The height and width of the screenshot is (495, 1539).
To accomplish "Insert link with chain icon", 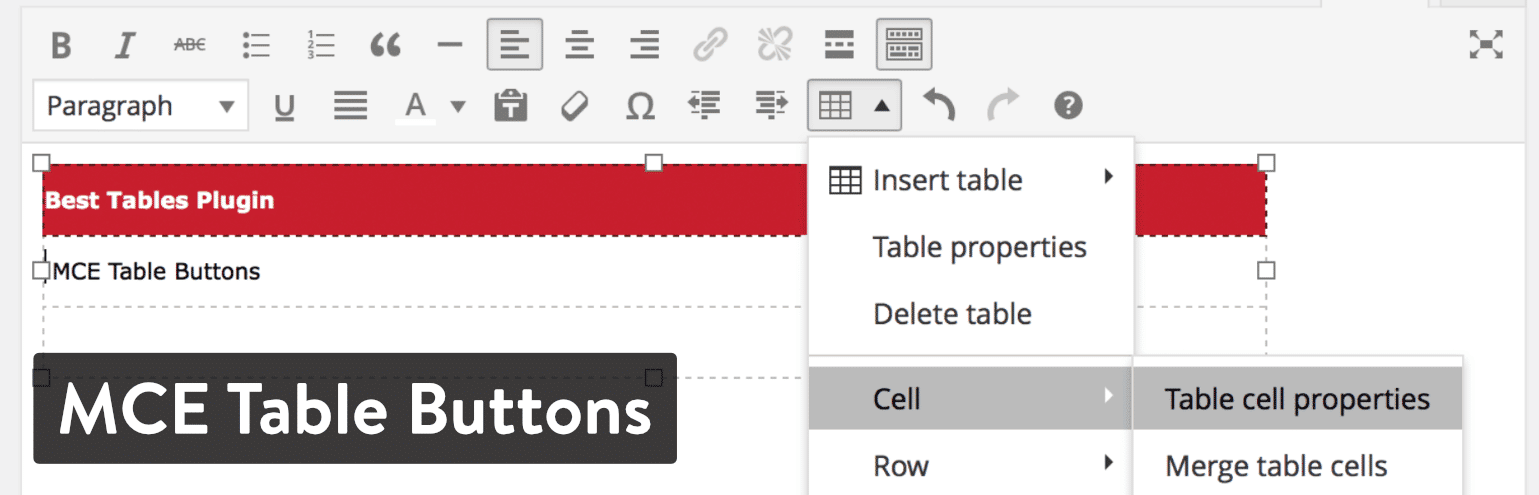I will click(709, 45).
